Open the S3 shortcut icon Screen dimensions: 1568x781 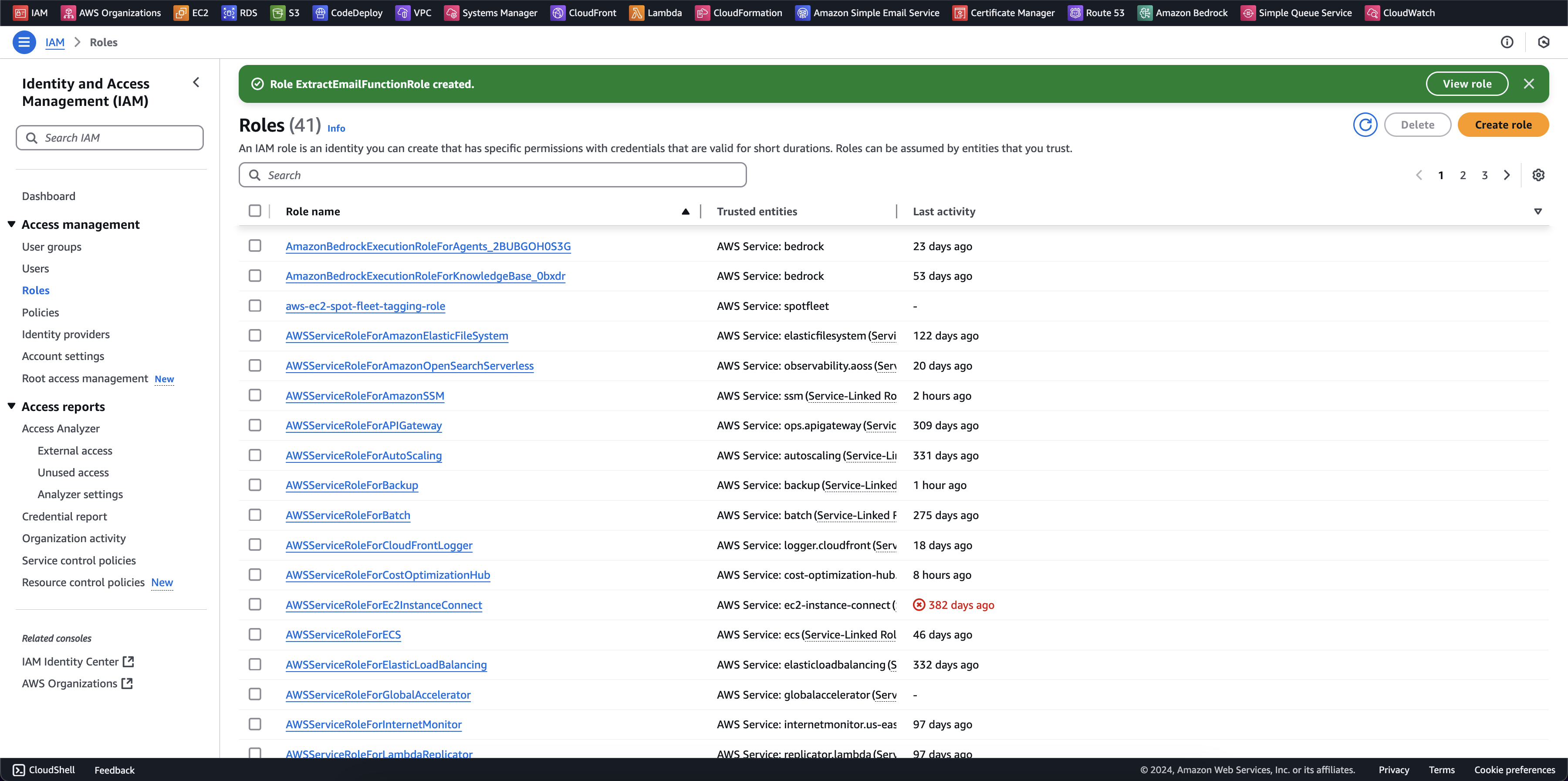pos(277,13)
